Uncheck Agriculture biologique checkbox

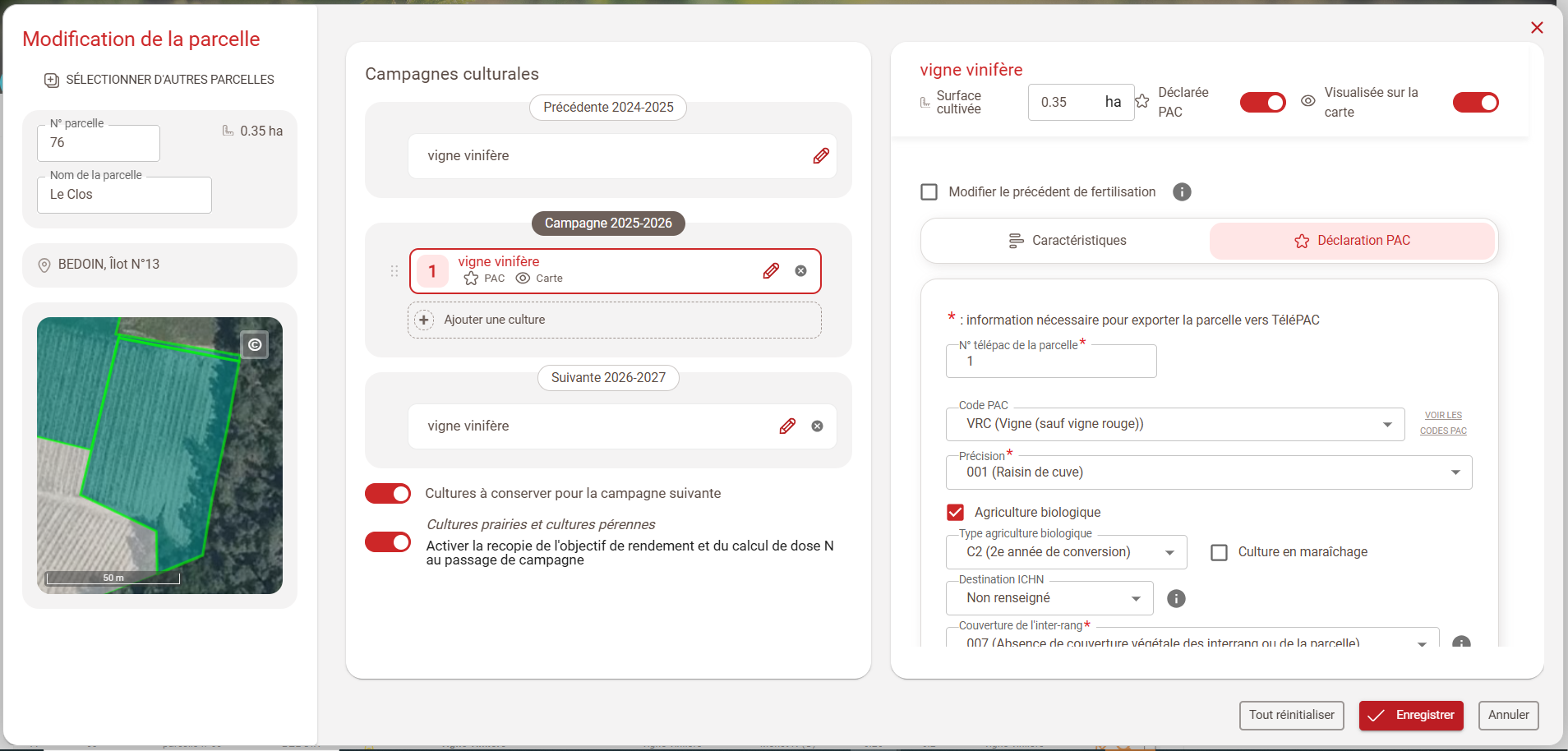coord(955,513)
